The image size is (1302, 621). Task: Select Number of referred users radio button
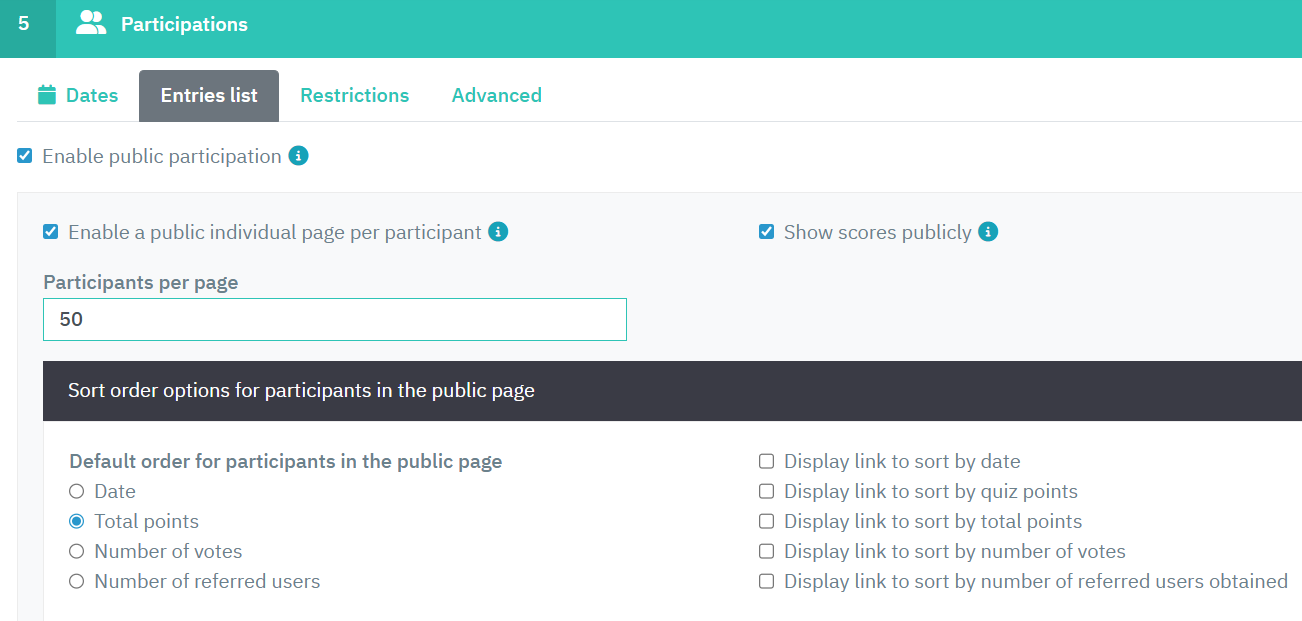(76, 581)
